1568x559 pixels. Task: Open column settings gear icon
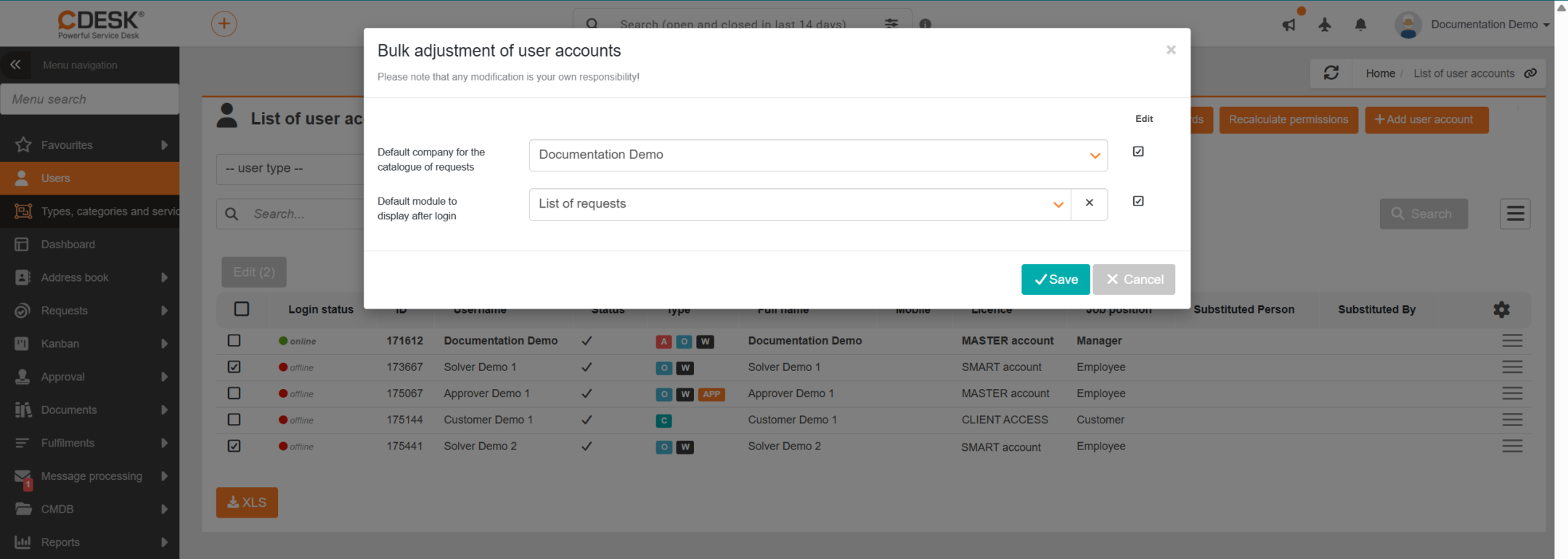point(1501,309)
